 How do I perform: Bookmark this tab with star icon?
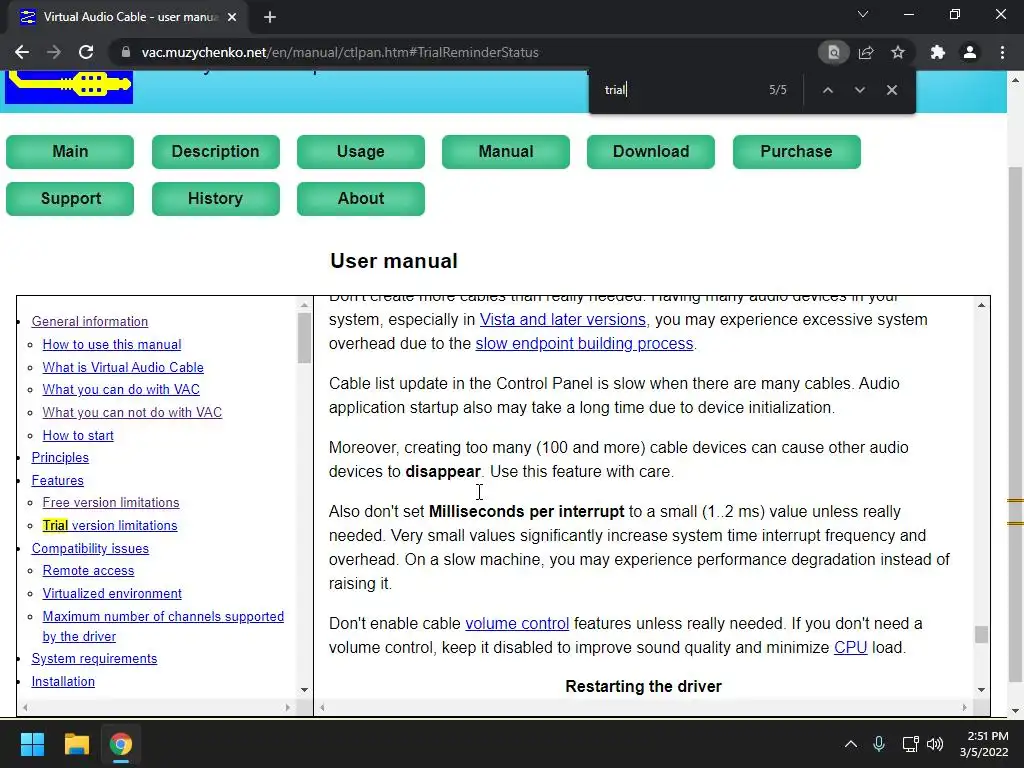pyautogui.click(x=898, y=52)
